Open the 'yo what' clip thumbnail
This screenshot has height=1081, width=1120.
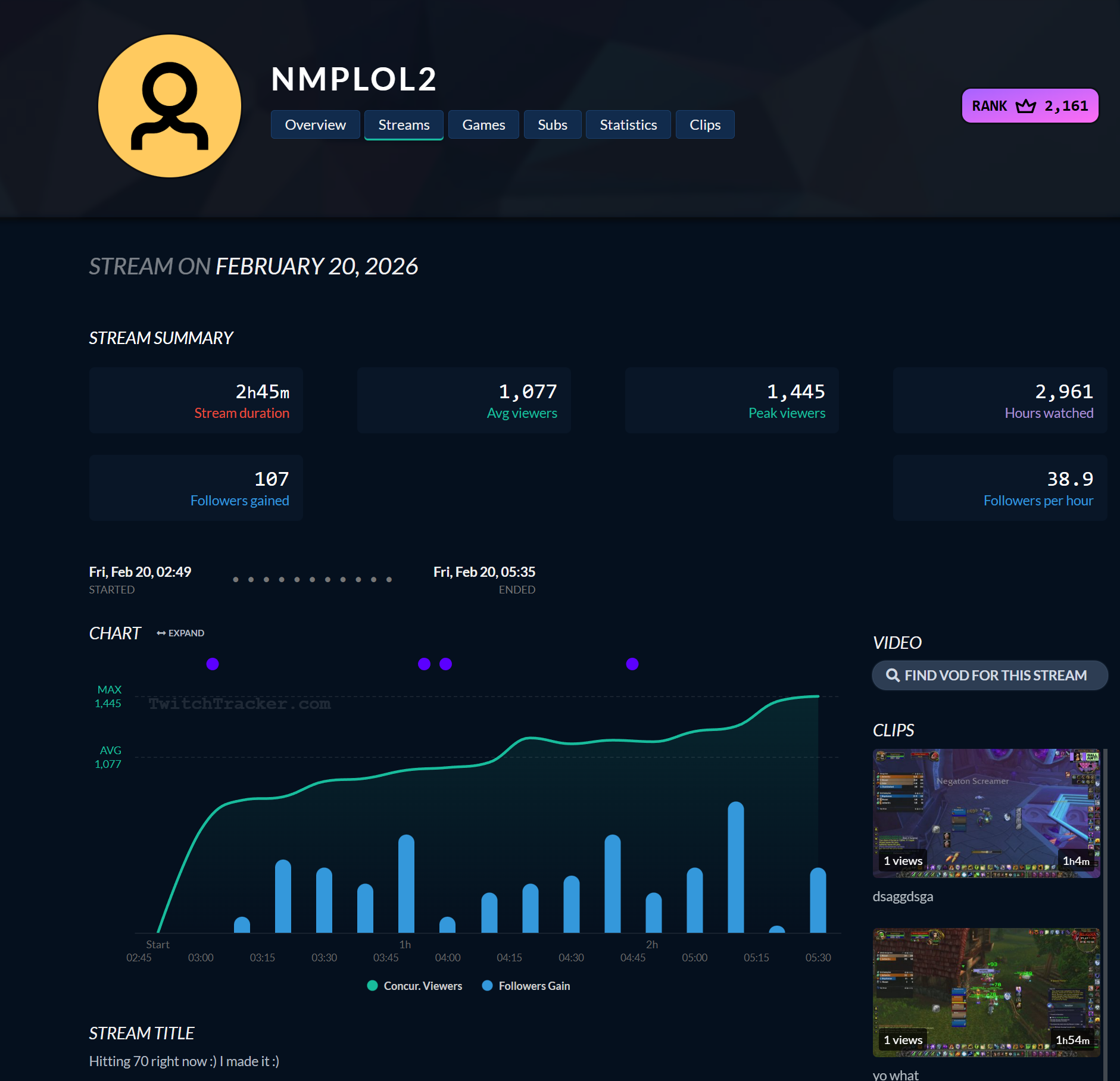986,992
